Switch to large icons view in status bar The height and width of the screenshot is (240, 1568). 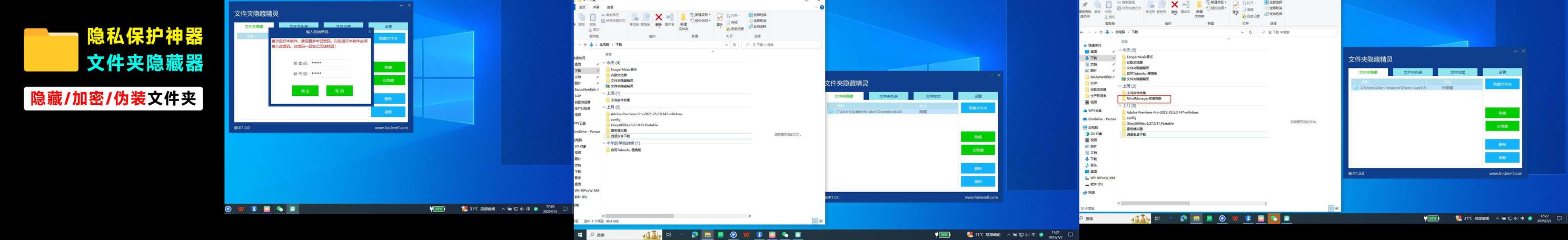pyautogui.click(x=821, y=221)
